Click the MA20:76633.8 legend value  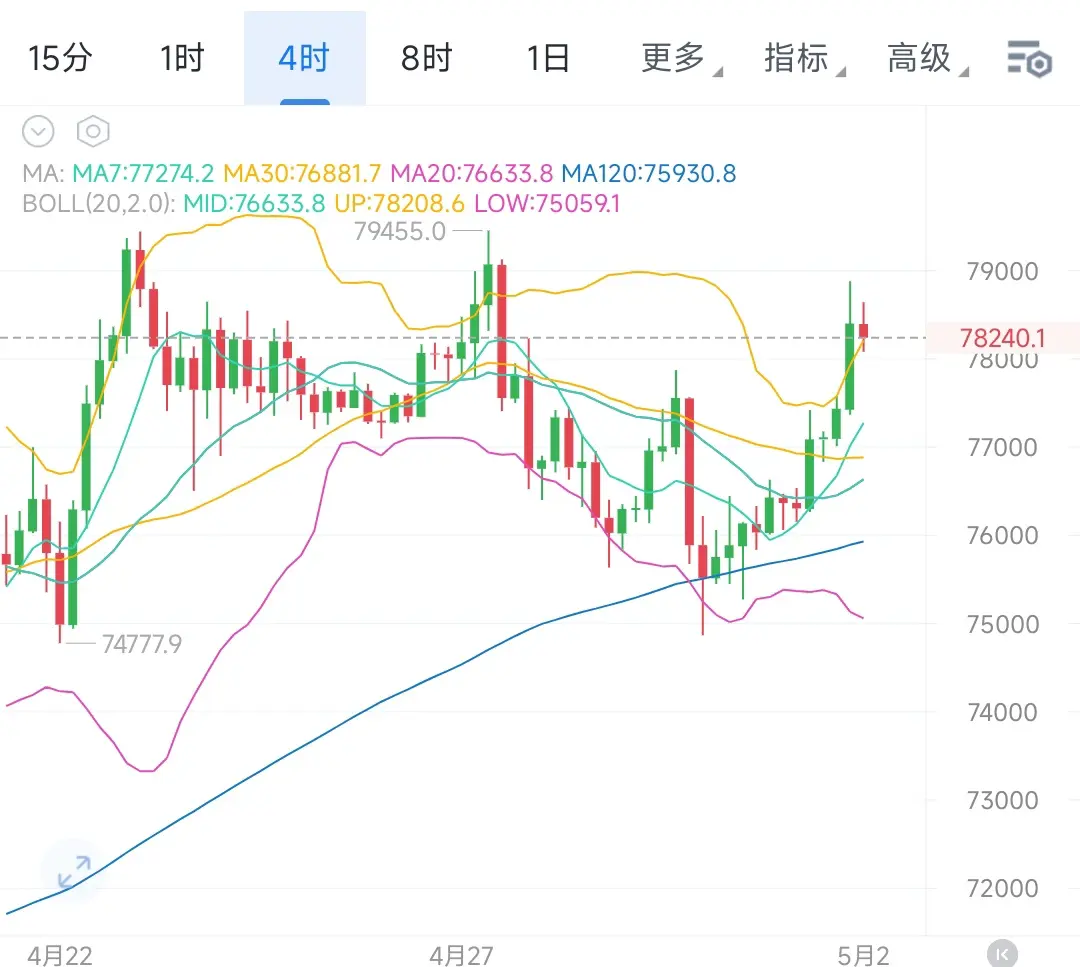click(x=471, y=173)
